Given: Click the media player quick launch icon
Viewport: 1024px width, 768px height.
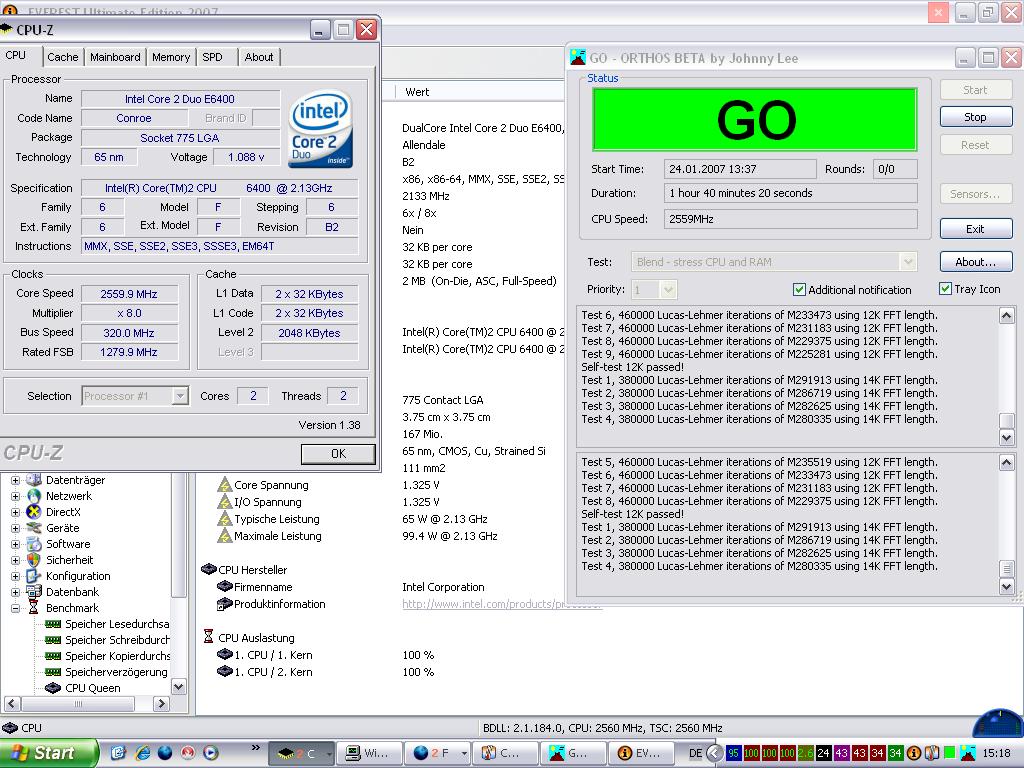Looking at the screenshot, I should [x=211, y=753].
